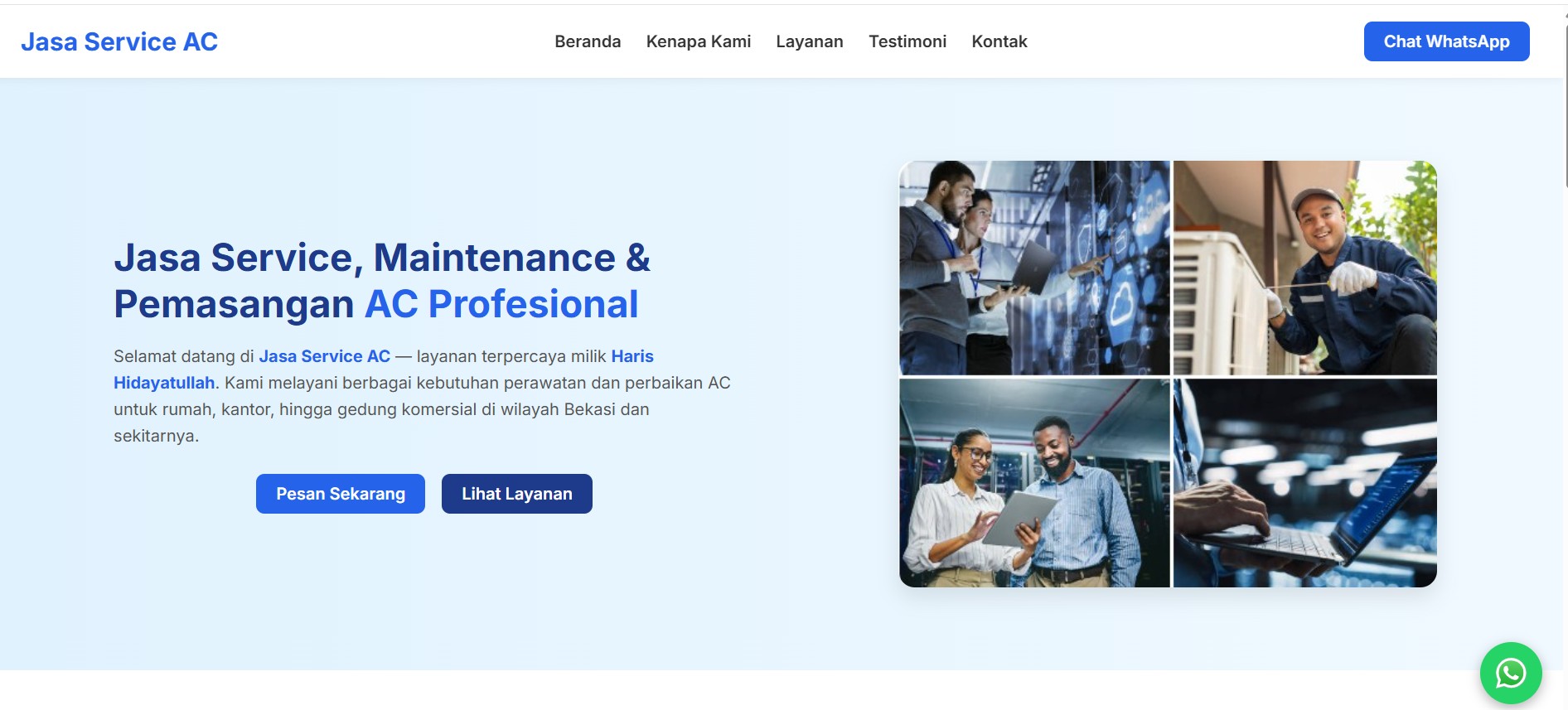Click the bold Haris text in the paragraph
1568x710 pixels.
(x=632, y=356)
